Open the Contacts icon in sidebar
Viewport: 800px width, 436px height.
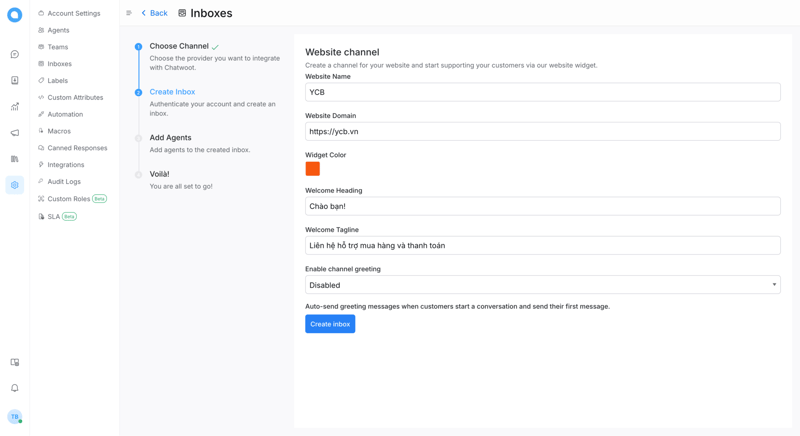pos(15,81)
